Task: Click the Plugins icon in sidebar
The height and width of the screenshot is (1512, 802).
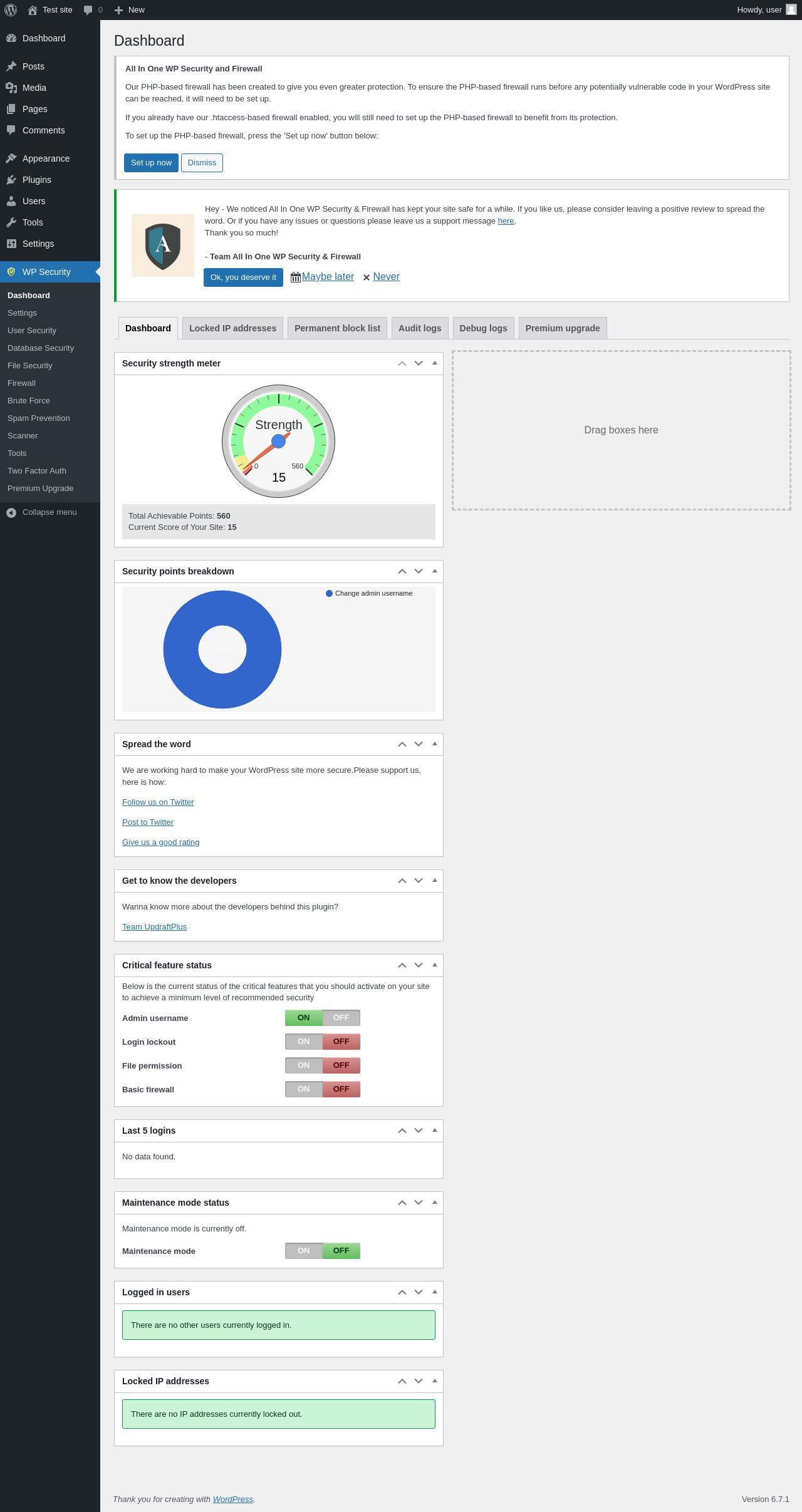Action: [11, 180]
